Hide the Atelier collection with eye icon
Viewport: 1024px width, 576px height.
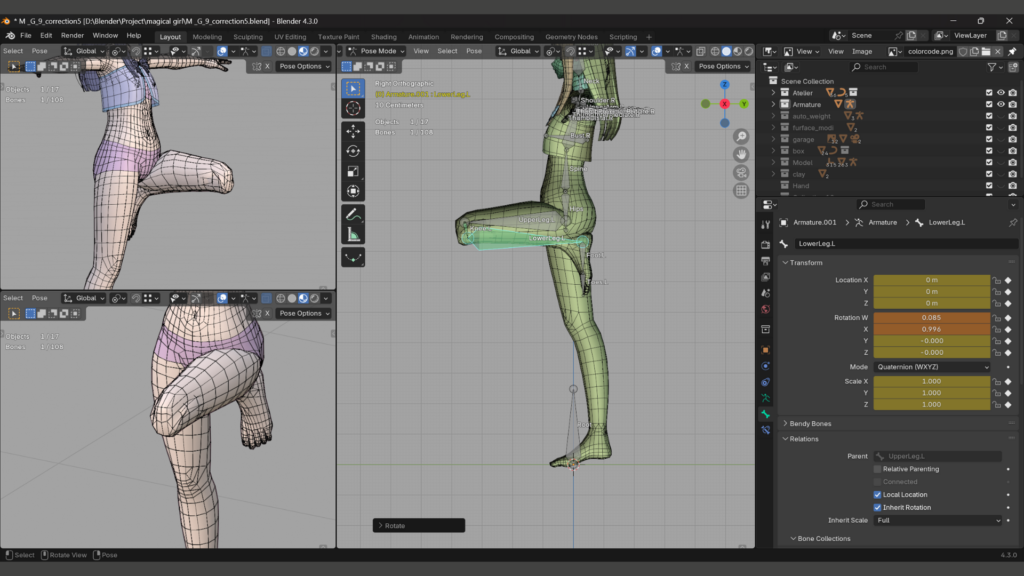[x=1000, y=93]
